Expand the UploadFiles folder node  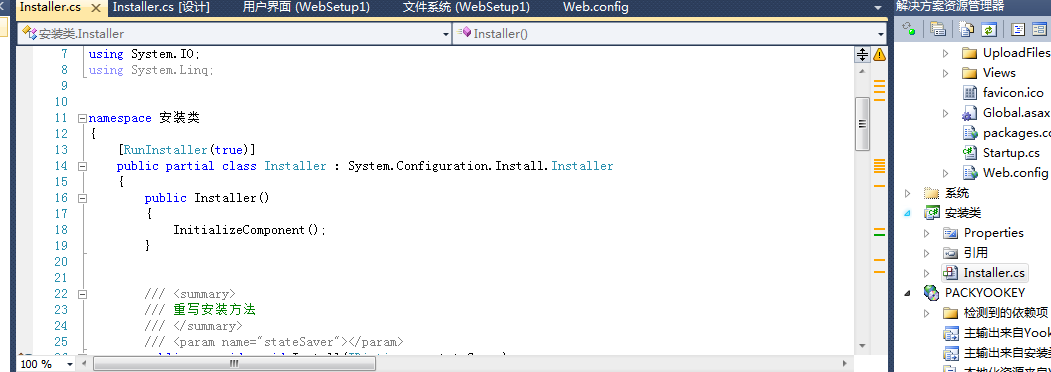point(946,53)
